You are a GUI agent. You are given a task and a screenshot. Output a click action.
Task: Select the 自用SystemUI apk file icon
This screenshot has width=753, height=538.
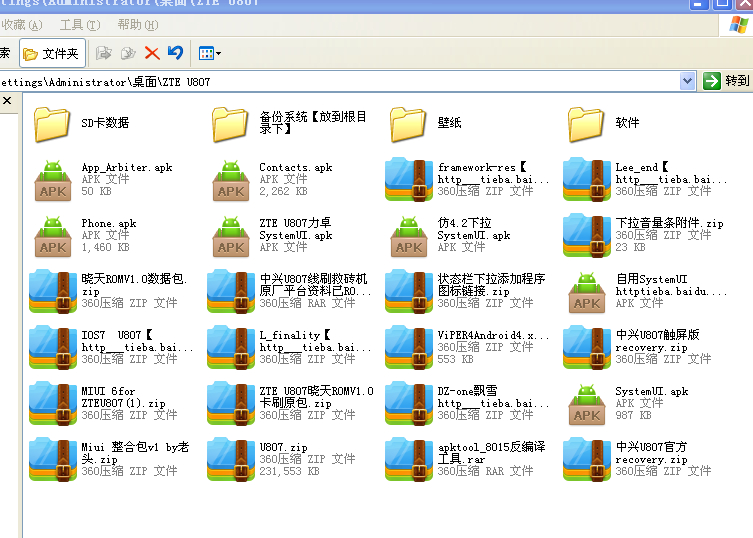tap(587, 293)
